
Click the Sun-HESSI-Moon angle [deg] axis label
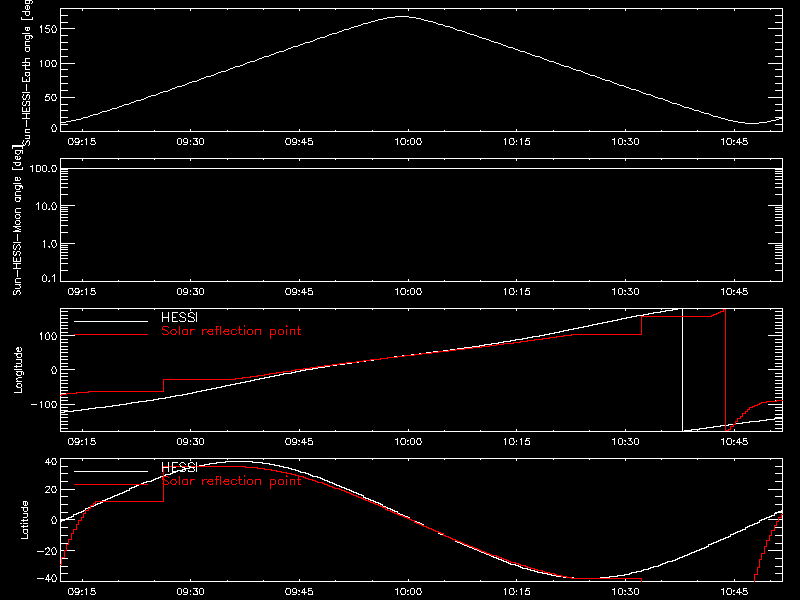[17, 219]
